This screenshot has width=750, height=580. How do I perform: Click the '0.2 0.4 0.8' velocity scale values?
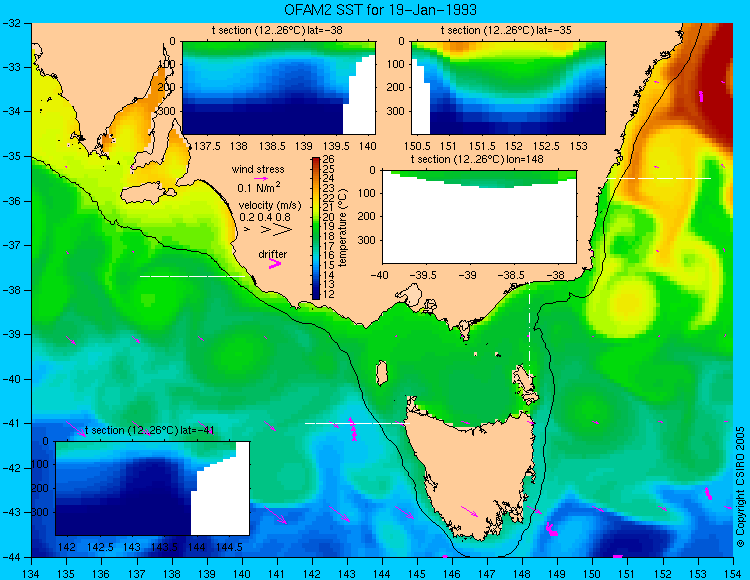tap(265, 217)
